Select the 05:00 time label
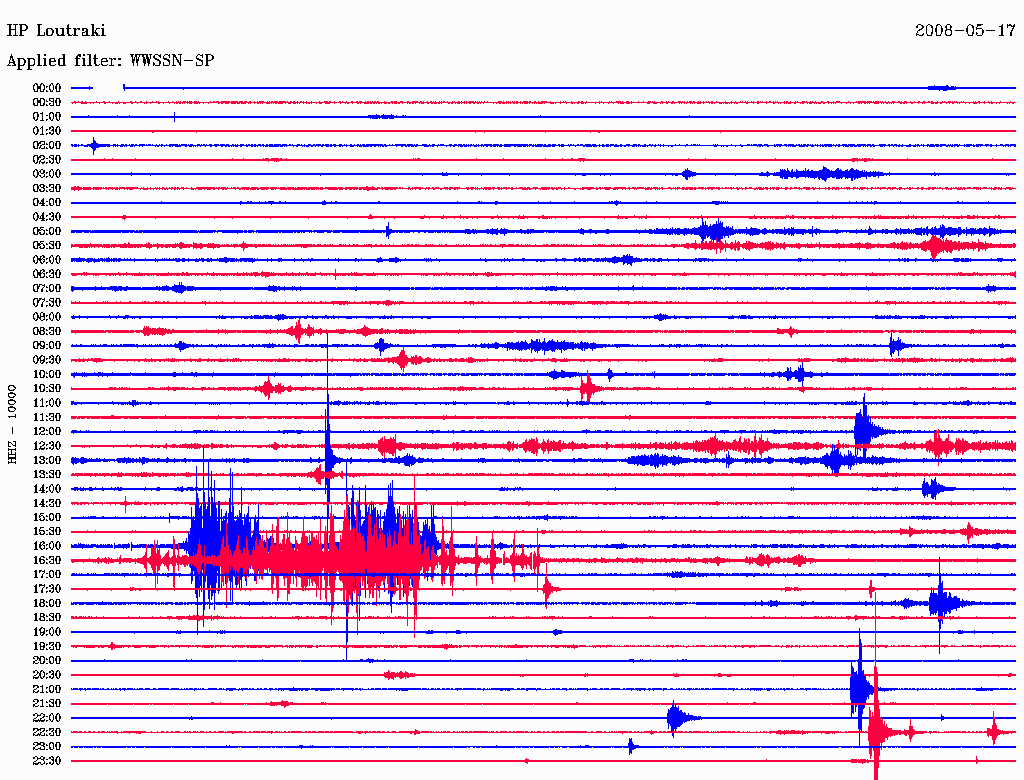1024x780 pixels. click(47, 231)
